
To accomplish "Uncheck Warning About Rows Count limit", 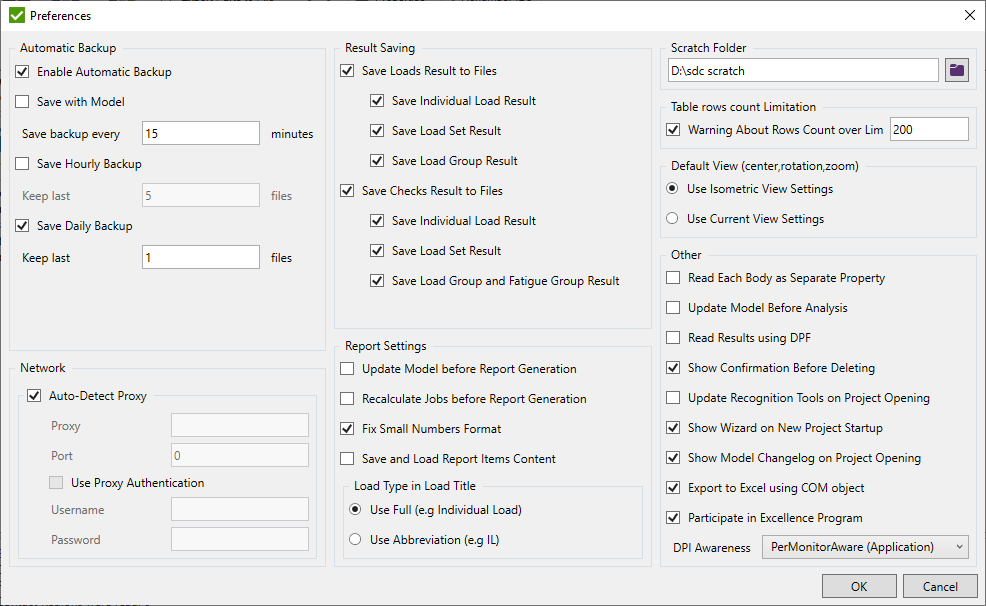I will [x=672, y=128].
